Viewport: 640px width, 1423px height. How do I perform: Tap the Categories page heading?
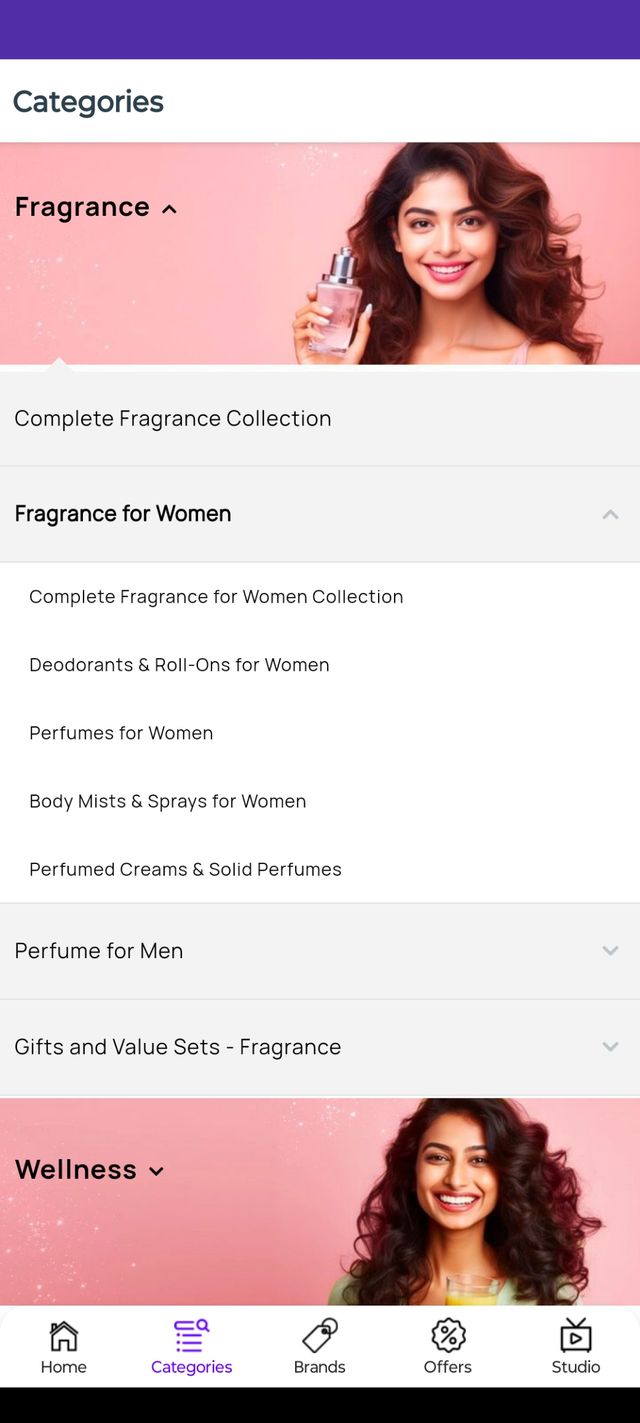tap(88, 101)
